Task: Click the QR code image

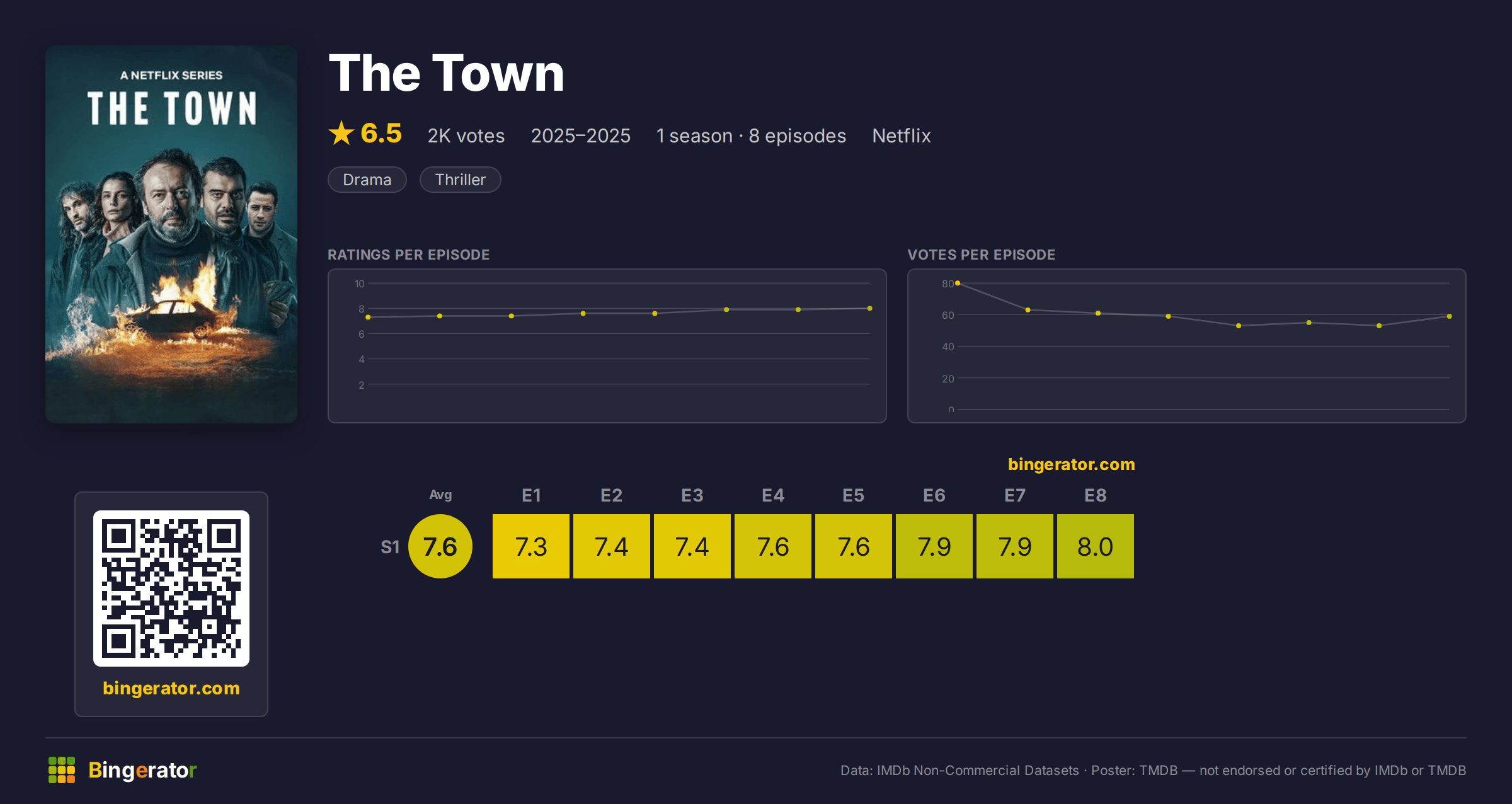Action: [171, 589]
